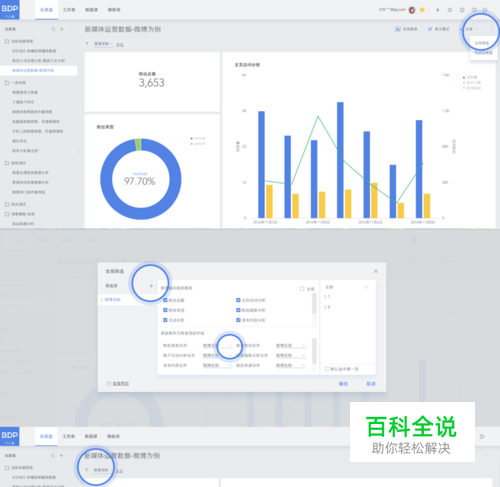Click the 图文模式 icon button
500x487 pixels.
(430, 29)
